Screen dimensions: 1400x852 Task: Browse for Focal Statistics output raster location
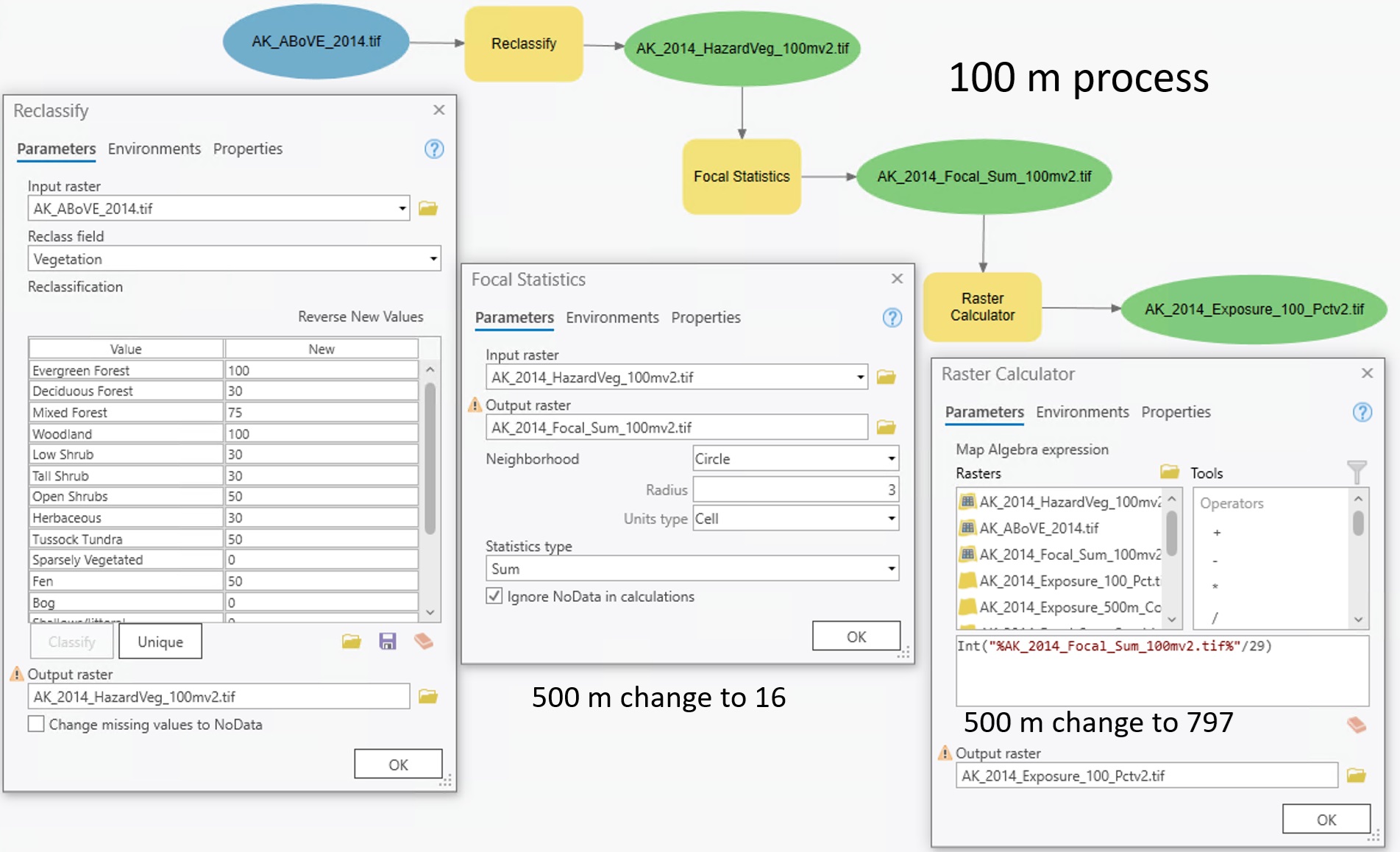click(886, 427)
